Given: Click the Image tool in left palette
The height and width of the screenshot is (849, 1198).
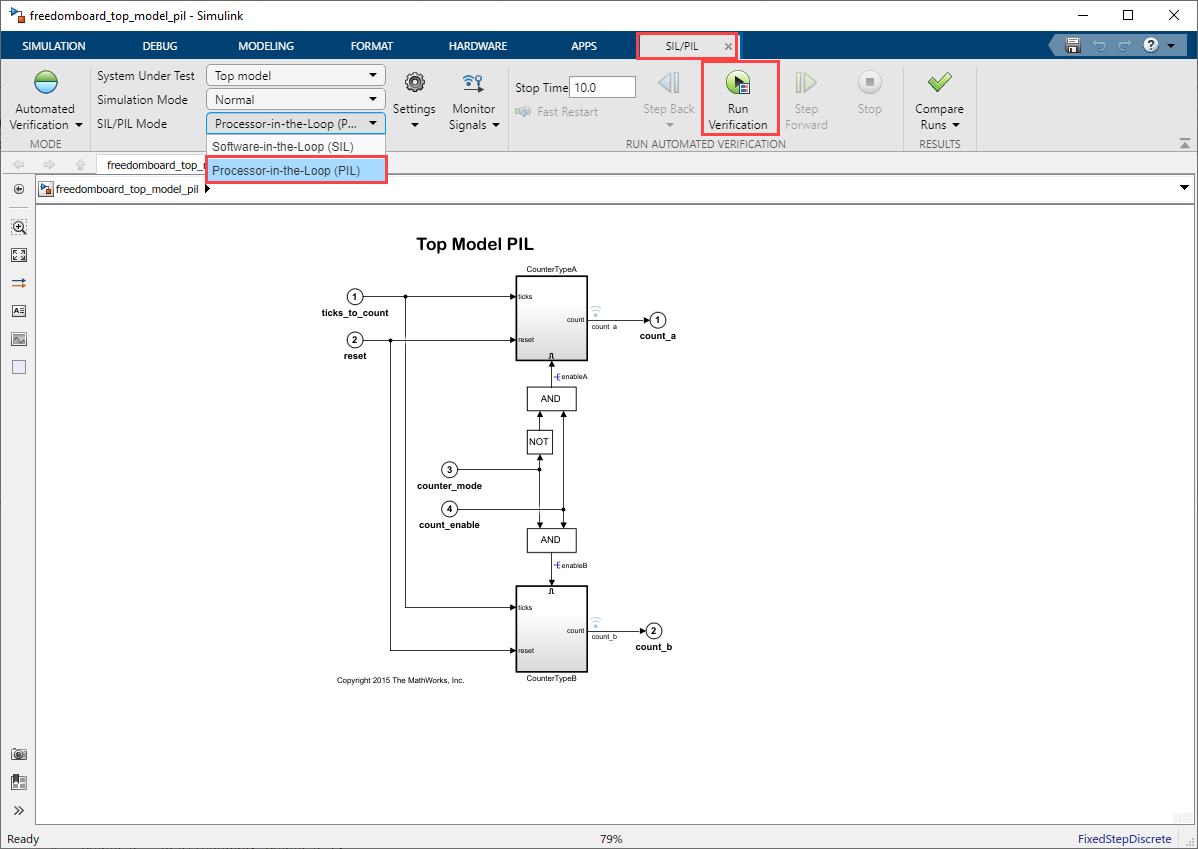Looking at the screenshot, I should click(19, 339).
